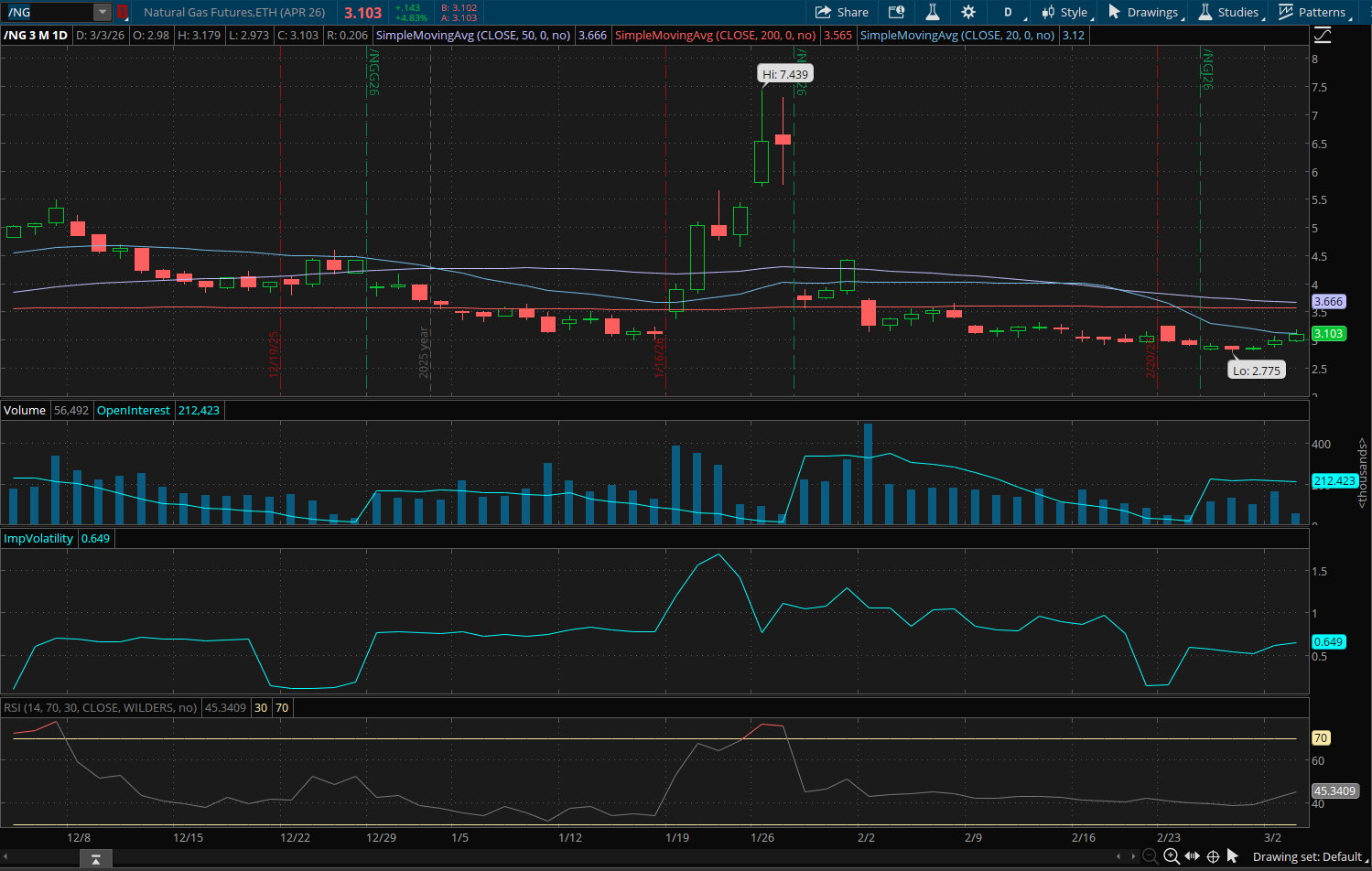
Task: Toggle the RSI 30 level button
Action: point(260,707)
